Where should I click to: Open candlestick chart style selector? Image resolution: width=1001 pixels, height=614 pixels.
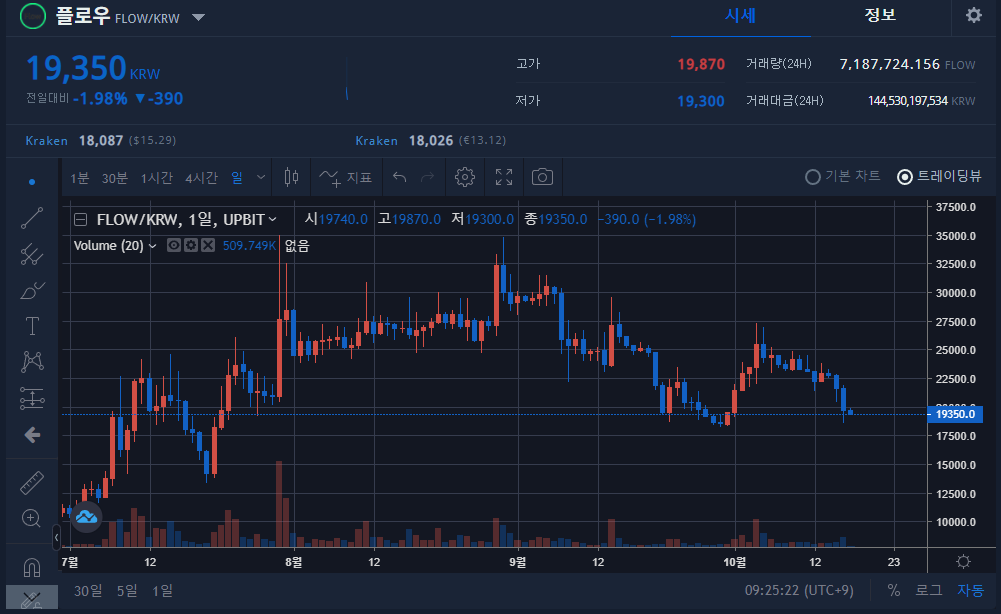tap(291, 177)
